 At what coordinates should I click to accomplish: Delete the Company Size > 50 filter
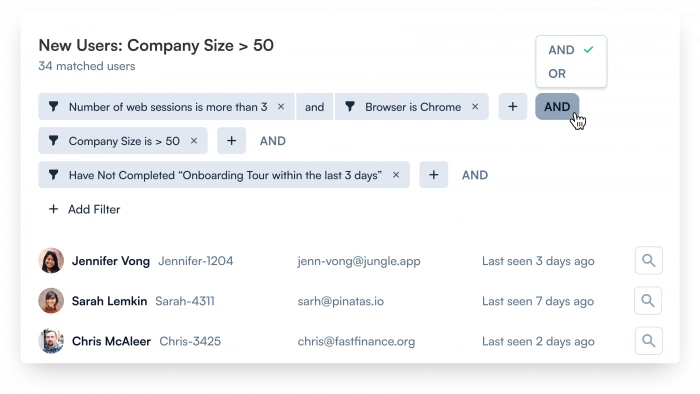point(194,141)
